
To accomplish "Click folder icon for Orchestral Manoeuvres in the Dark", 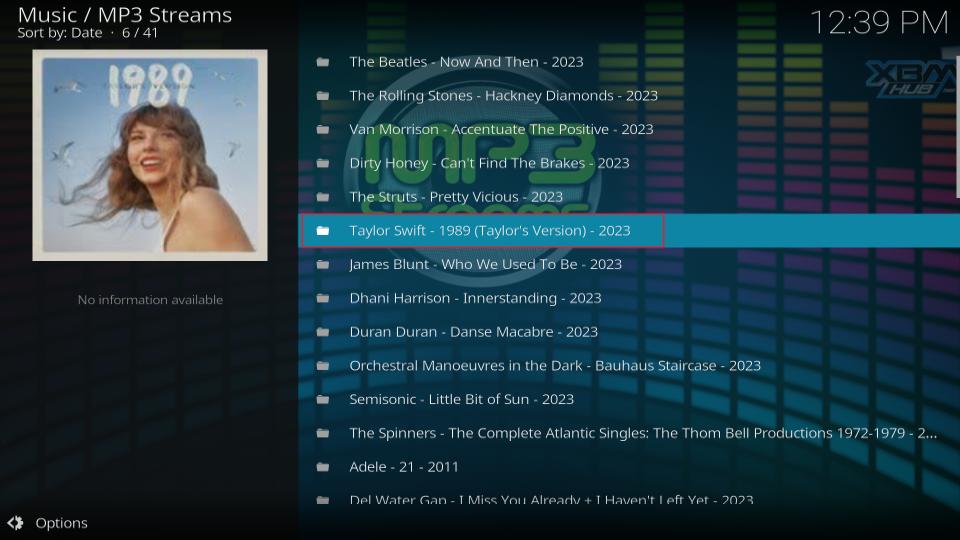I will 323,366.
